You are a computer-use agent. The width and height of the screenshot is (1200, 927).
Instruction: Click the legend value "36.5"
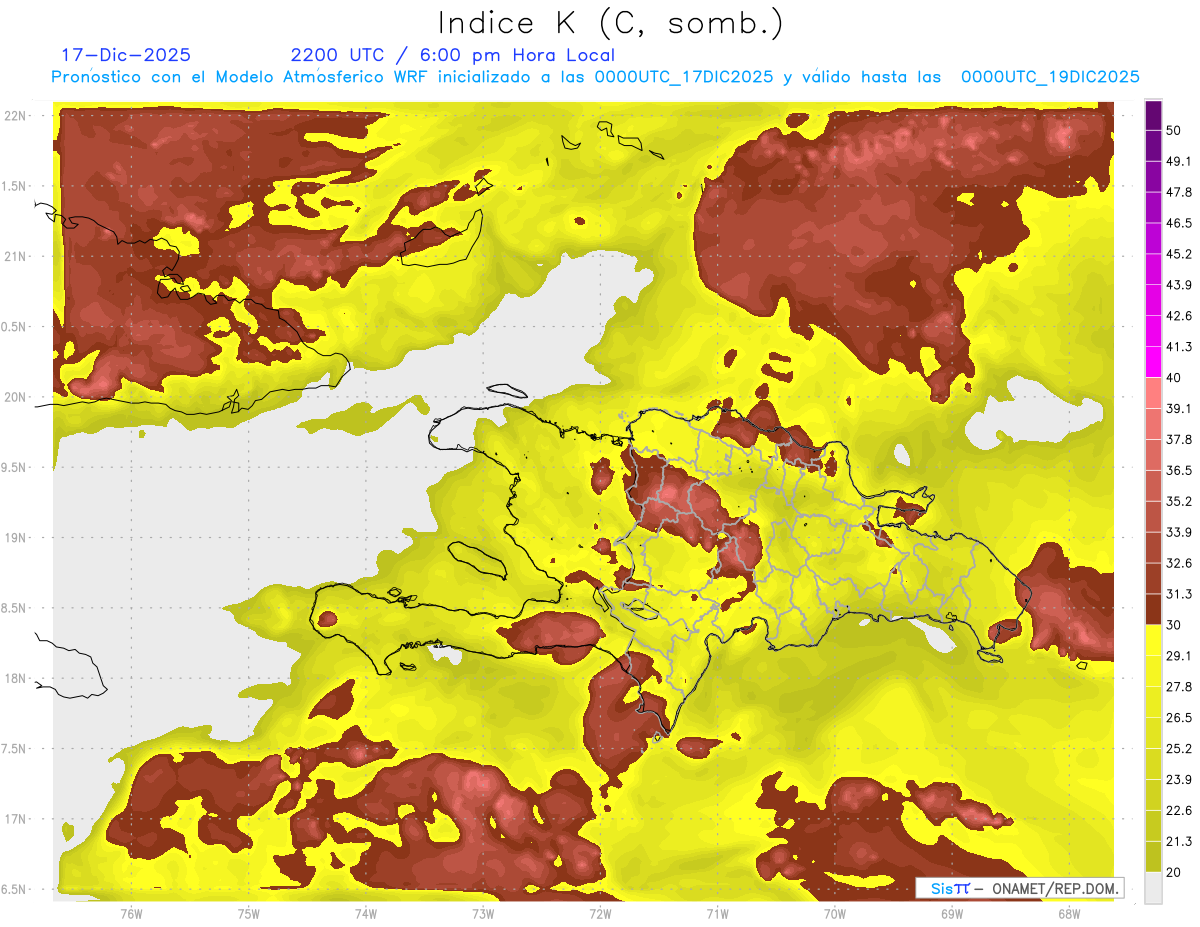click(x=1178, y=470)
